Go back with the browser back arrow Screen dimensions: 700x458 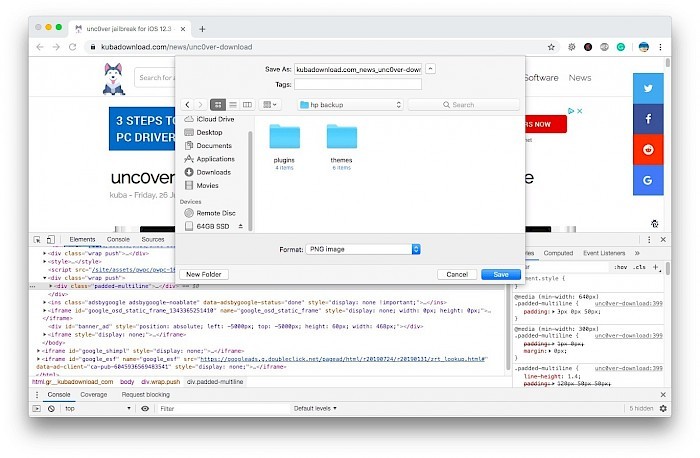tap(40, 47)
